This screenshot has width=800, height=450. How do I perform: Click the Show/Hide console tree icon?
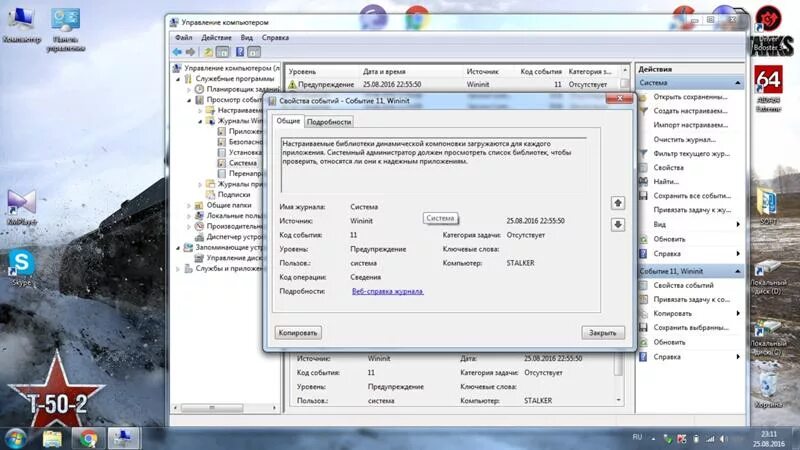[x=222, y=52]
